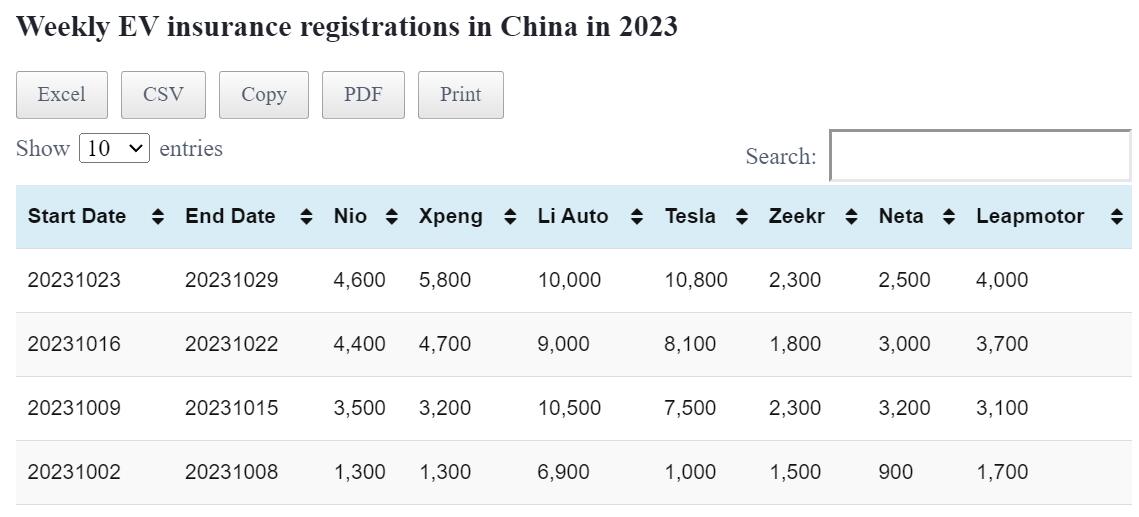Export the table as PDF
Viewport: 1139px width, 517px height.
pyautogui.click(x=363, y=95)
